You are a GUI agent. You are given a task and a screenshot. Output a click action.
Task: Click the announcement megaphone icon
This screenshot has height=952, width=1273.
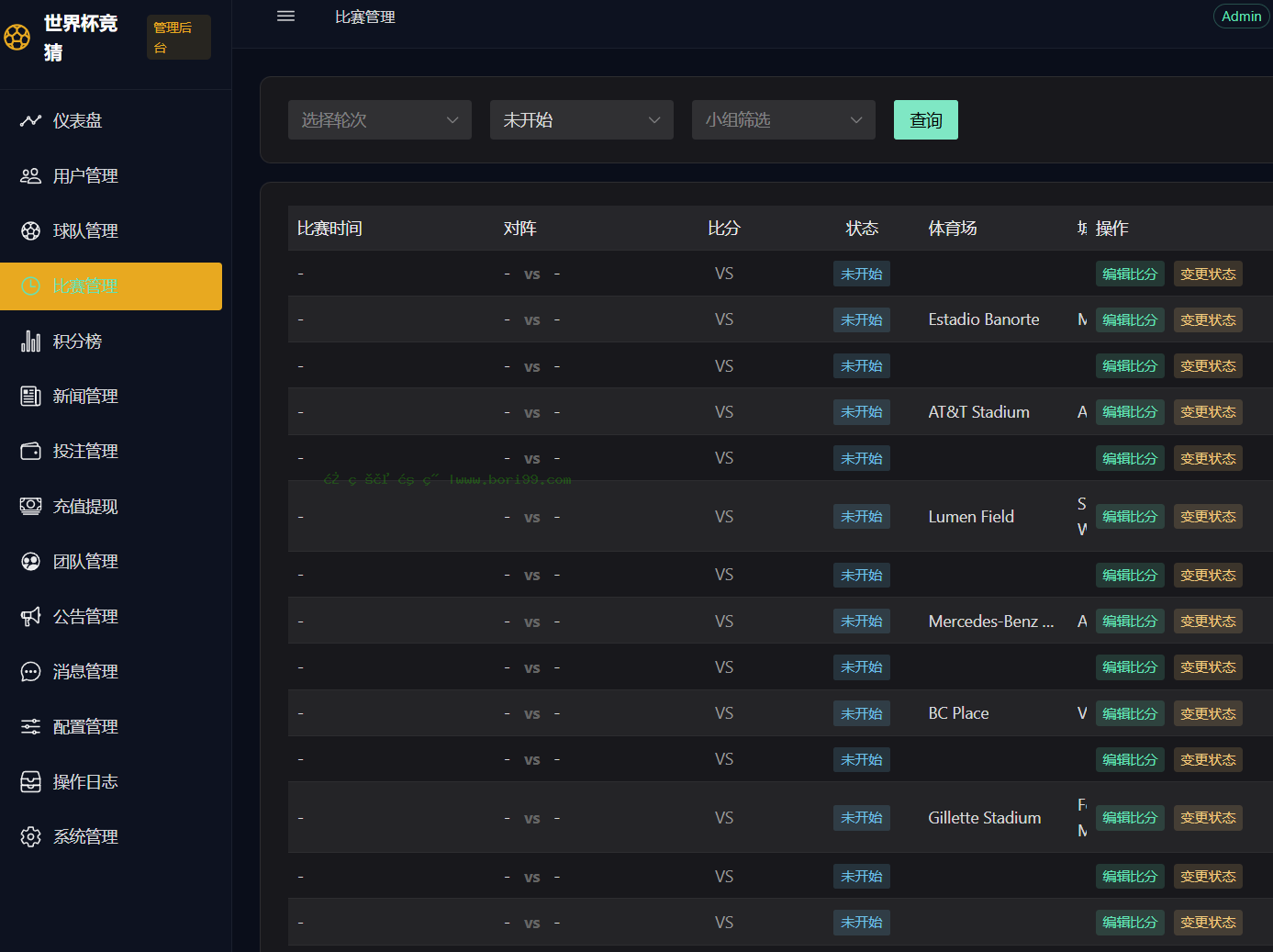tap(31, 616)
